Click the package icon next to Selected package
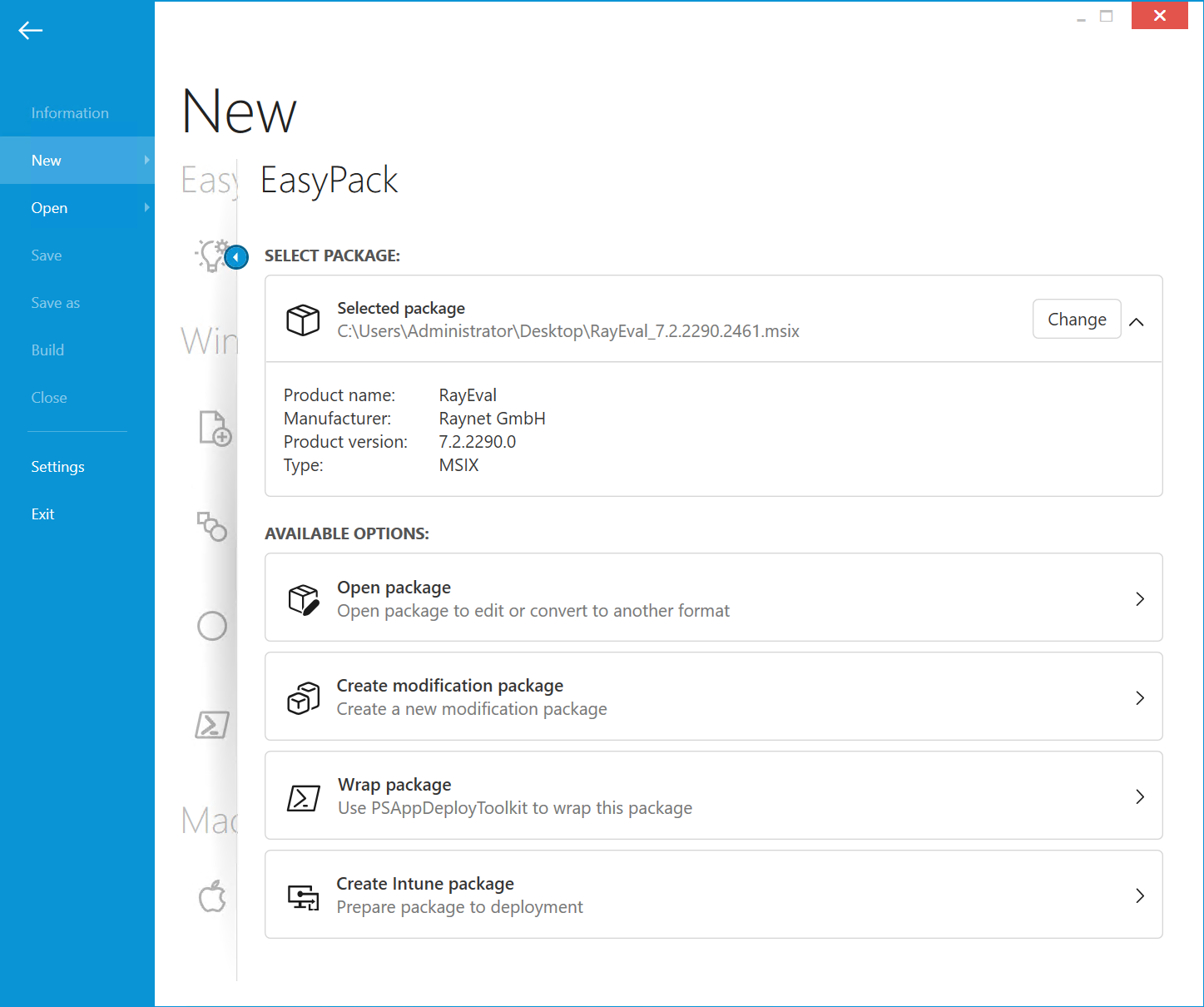Image resolution: width=1204 pixels, height=1007 pixels. click(303, 320)
